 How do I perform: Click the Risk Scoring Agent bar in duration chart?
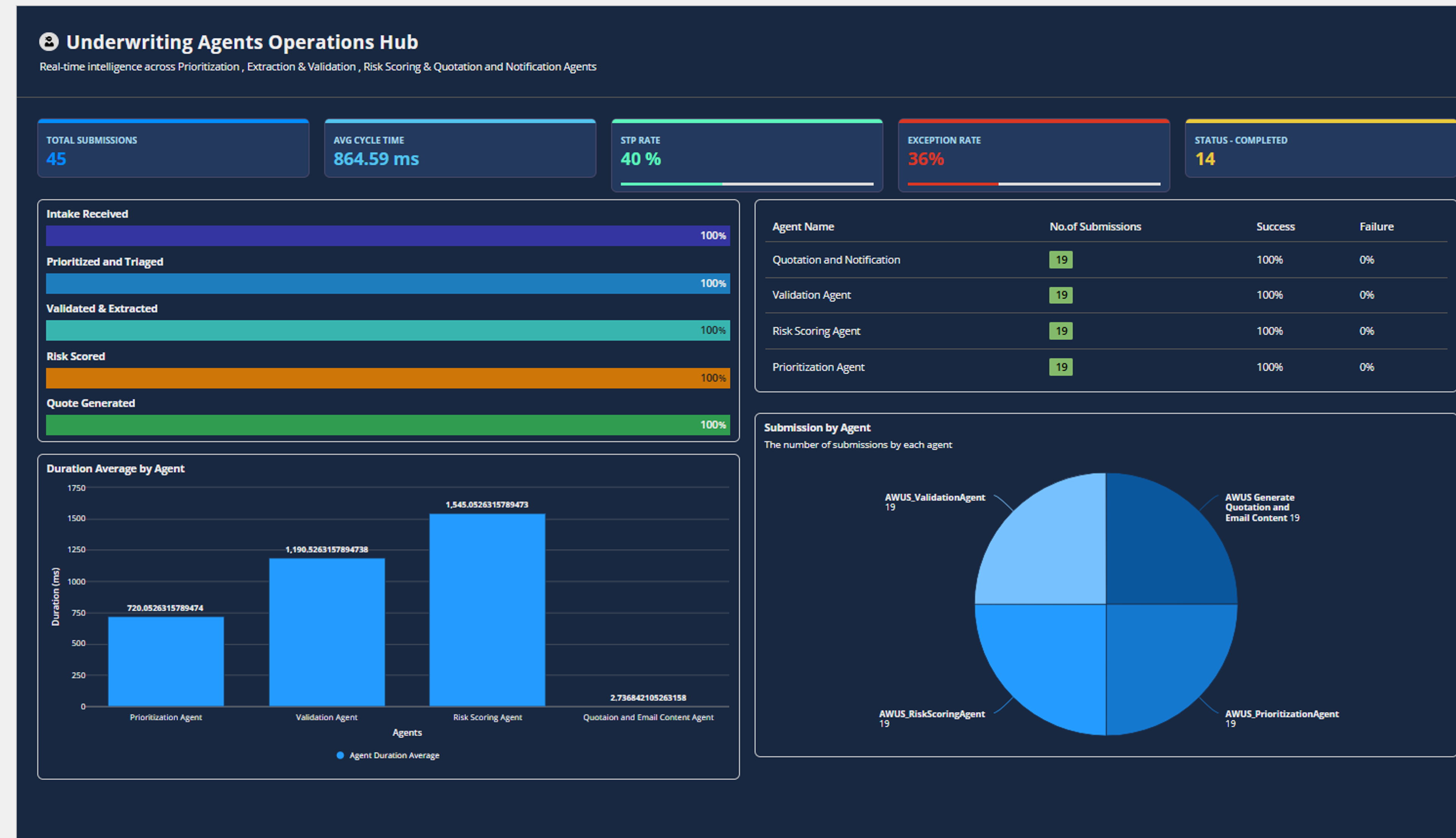pos(487,610)
